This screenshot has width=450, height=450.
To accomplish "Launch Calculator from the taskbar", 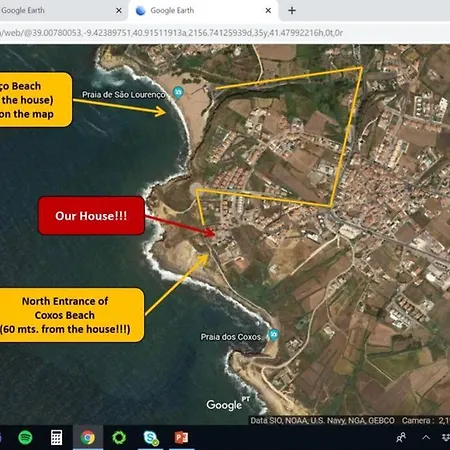I will point(56,437).
